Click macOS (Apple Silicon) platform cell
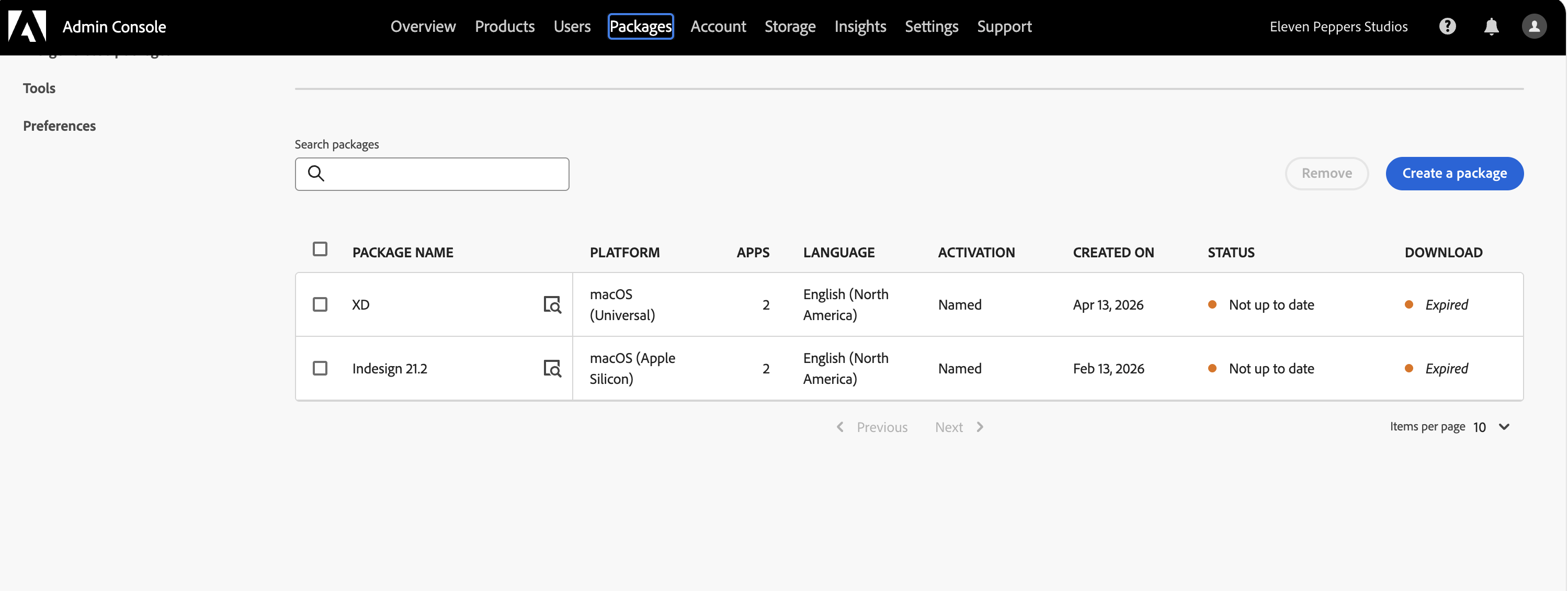This screenshot has width=1568, height=591. pyautogui.click(x=632, y=368)
